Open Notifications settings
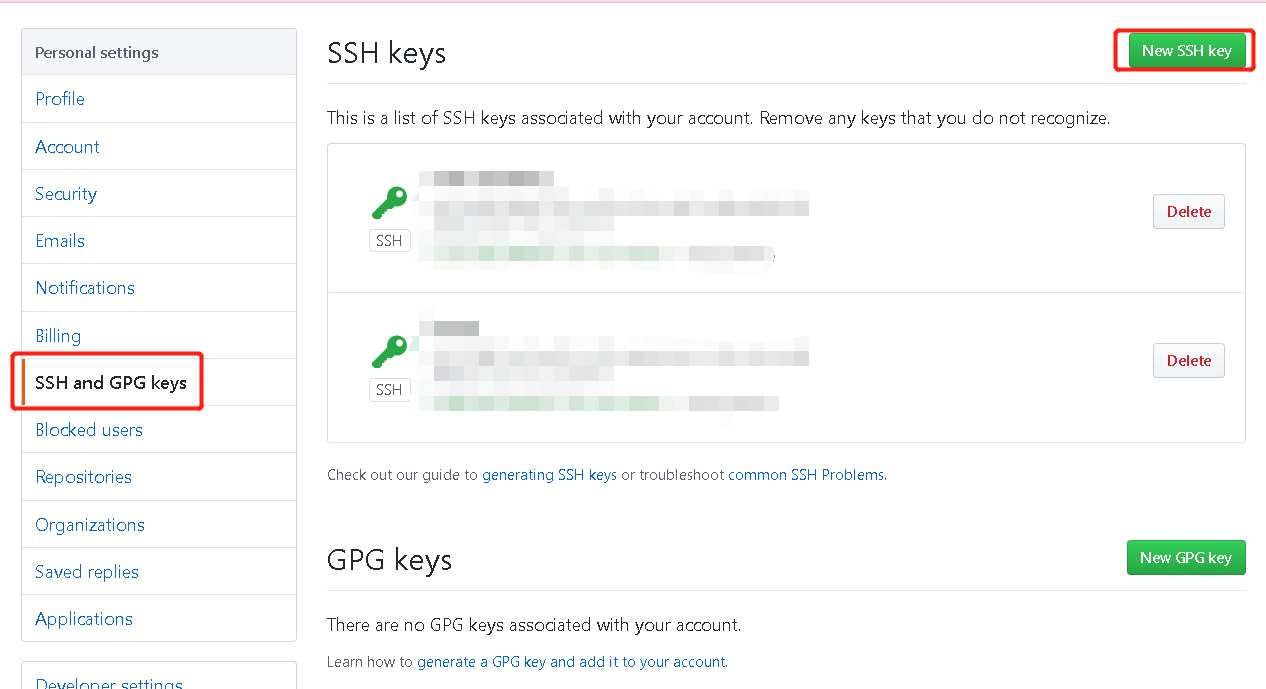This screenshot has width=1266, height=689. pos(85,287)
